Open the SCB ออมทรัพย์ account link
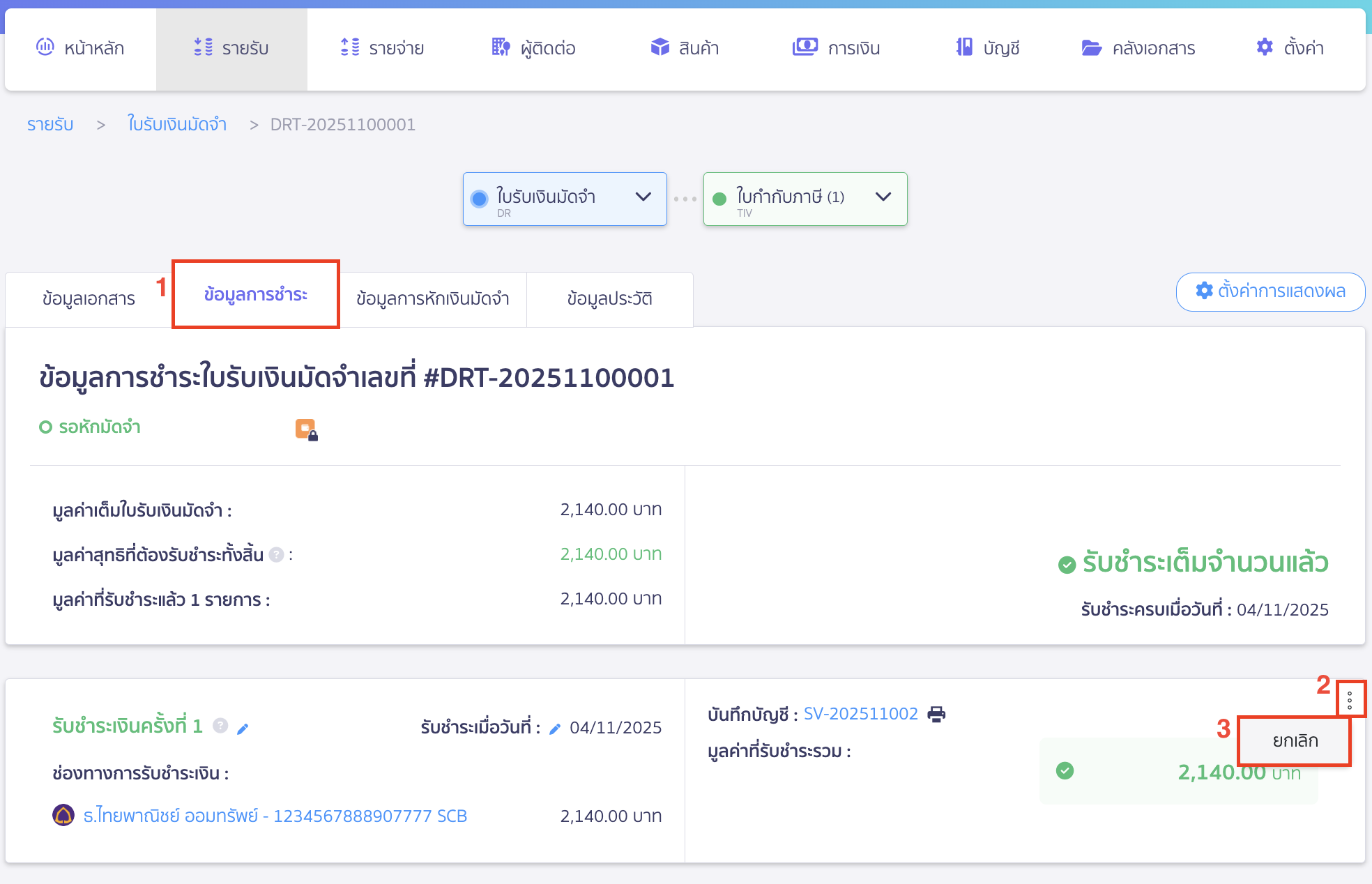This screenshot has height=884, width=1372. pyautogui.click(x=275, y=816)
